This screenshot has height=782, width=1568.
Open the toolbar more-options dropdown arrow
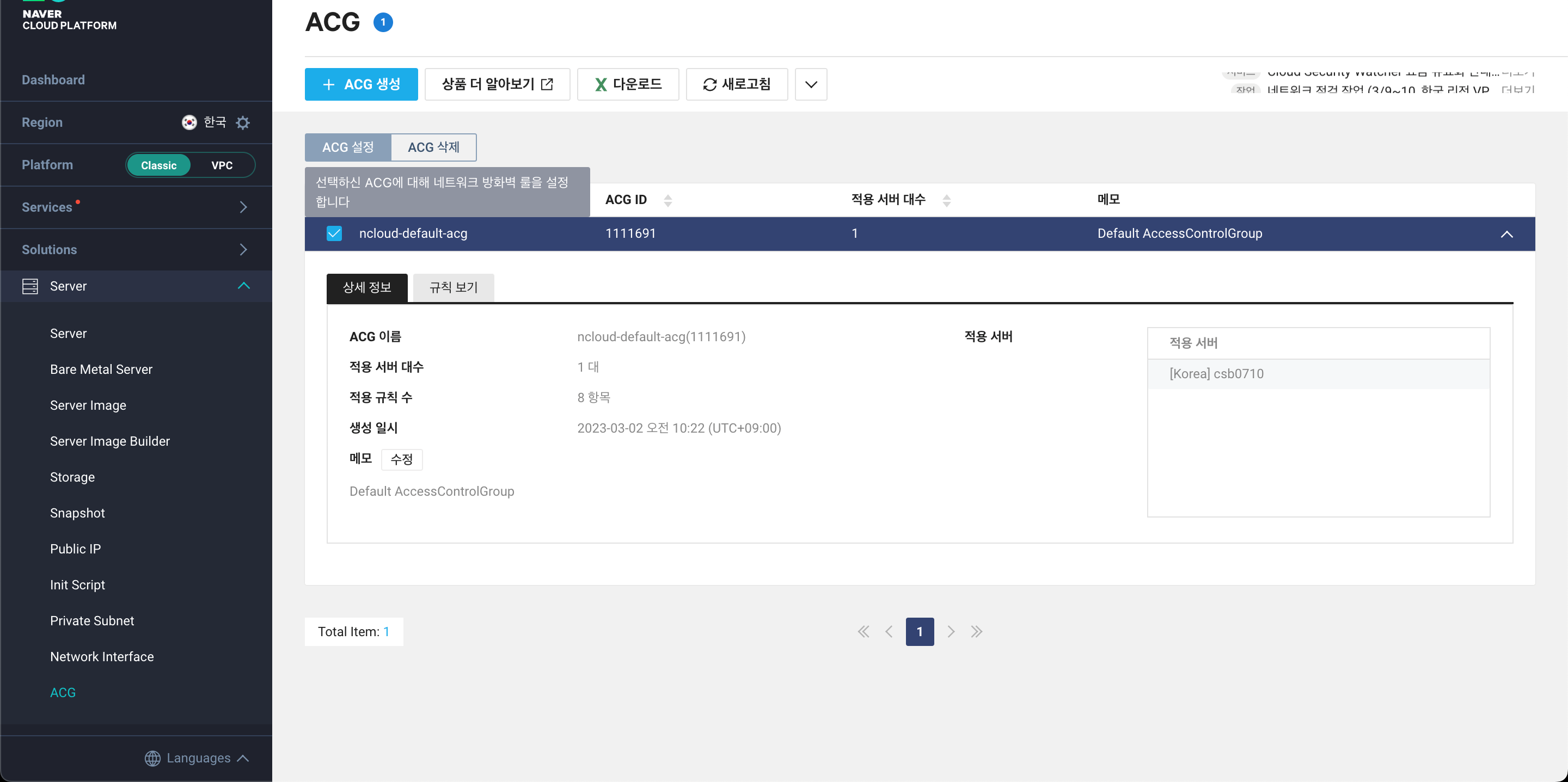point(811,84)
